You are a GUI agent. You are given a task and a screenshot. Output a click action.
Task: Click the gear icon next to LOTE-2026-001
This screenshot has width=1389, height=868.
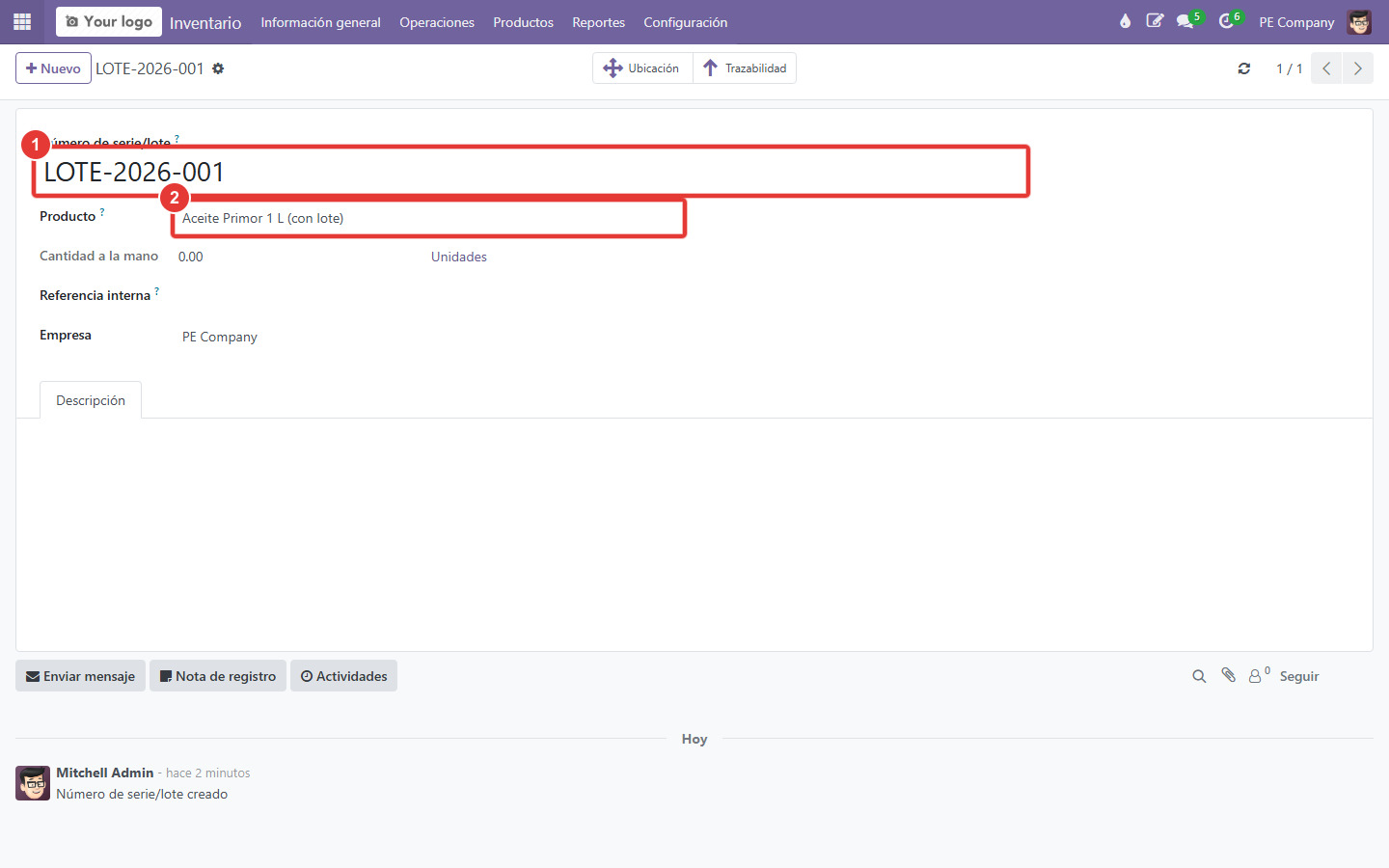tap(218, 68)
